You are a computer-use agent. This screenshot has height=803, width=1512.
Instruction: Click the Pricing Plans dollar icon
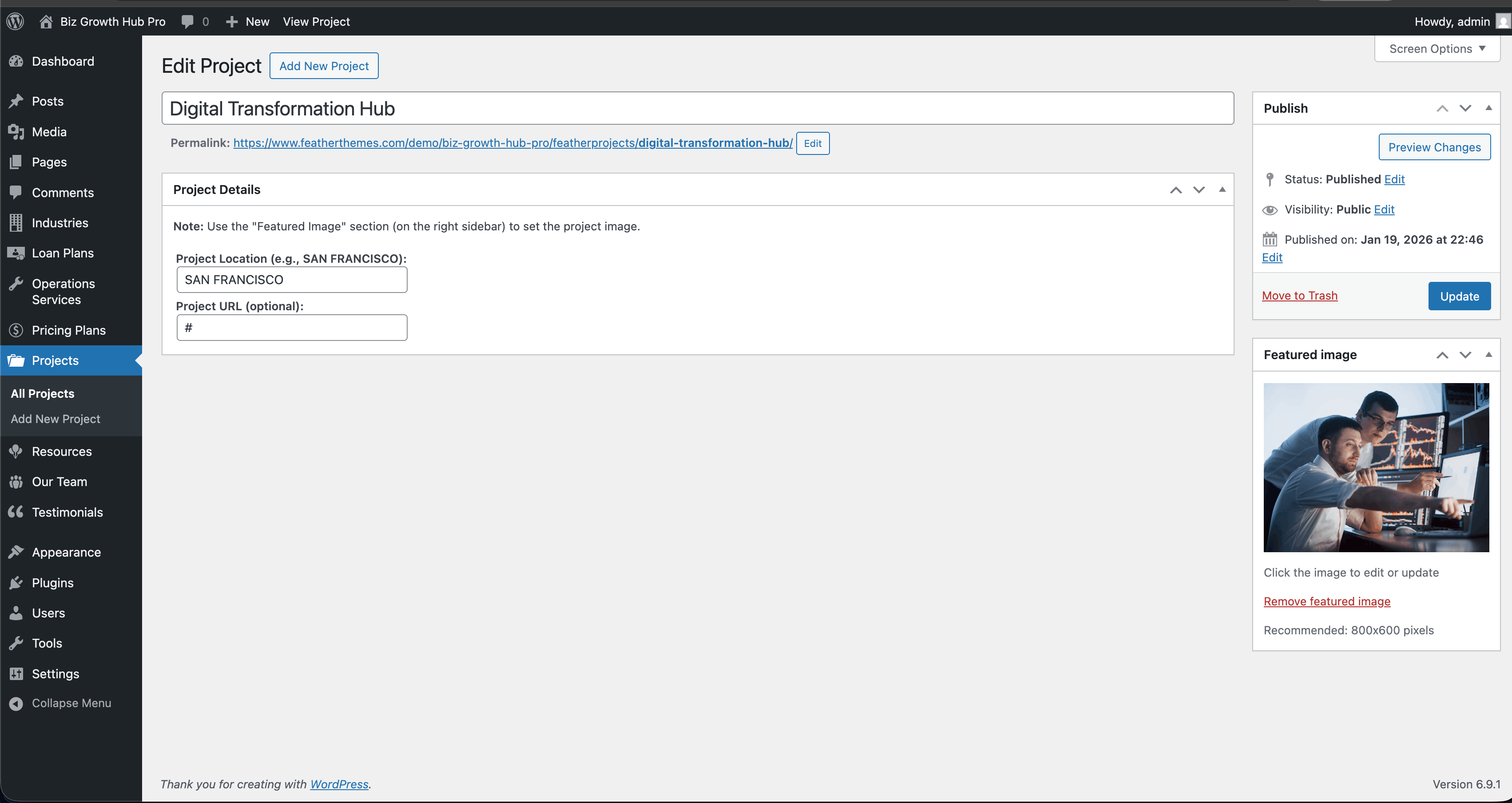tap(16, 330)
